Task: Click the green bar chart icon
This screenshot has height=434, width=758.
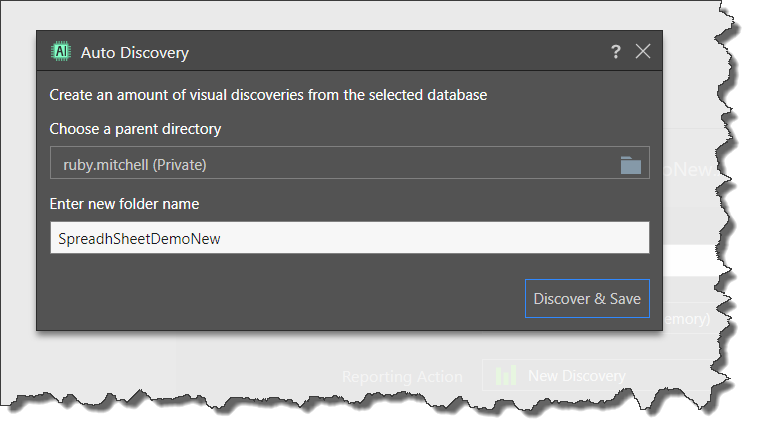Action: pyautogui.click(x=506, y=375)
